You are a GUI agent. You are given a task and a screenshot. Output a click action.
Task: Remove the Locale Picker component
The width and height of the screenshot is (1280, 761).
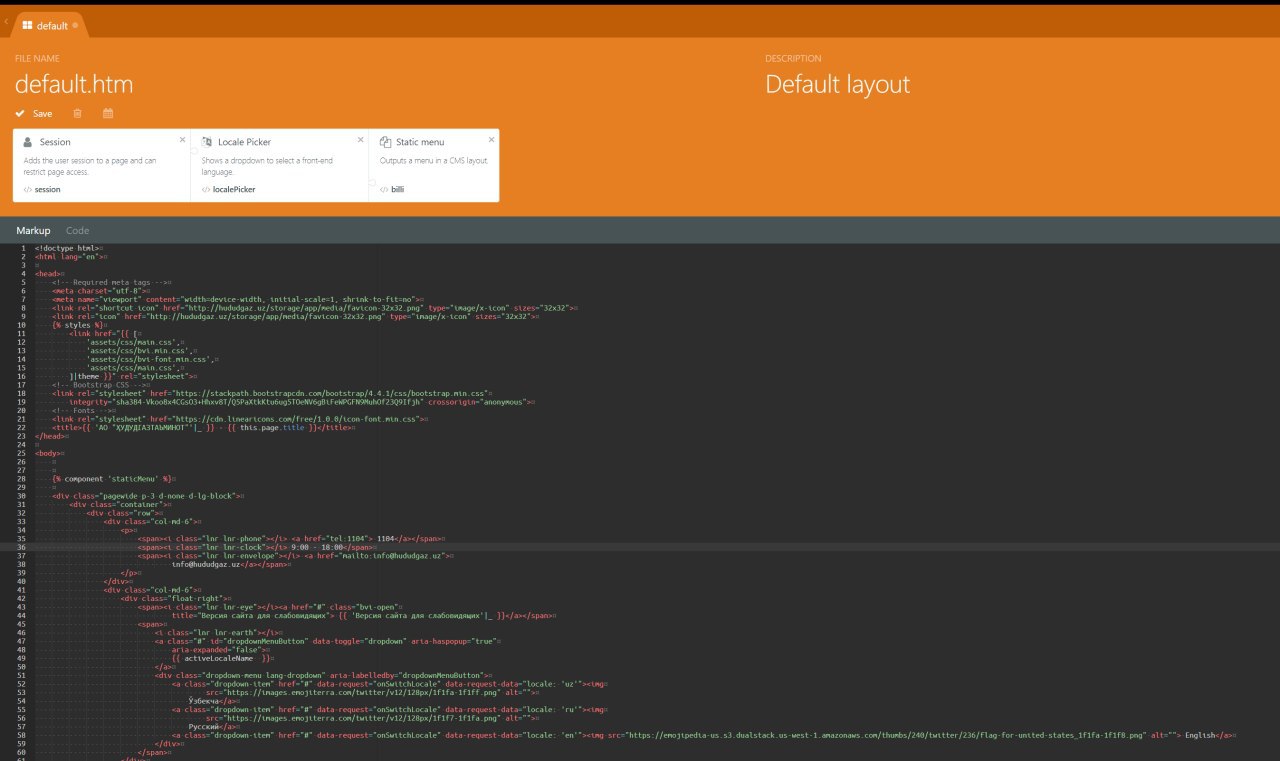(x=360, y=140)
